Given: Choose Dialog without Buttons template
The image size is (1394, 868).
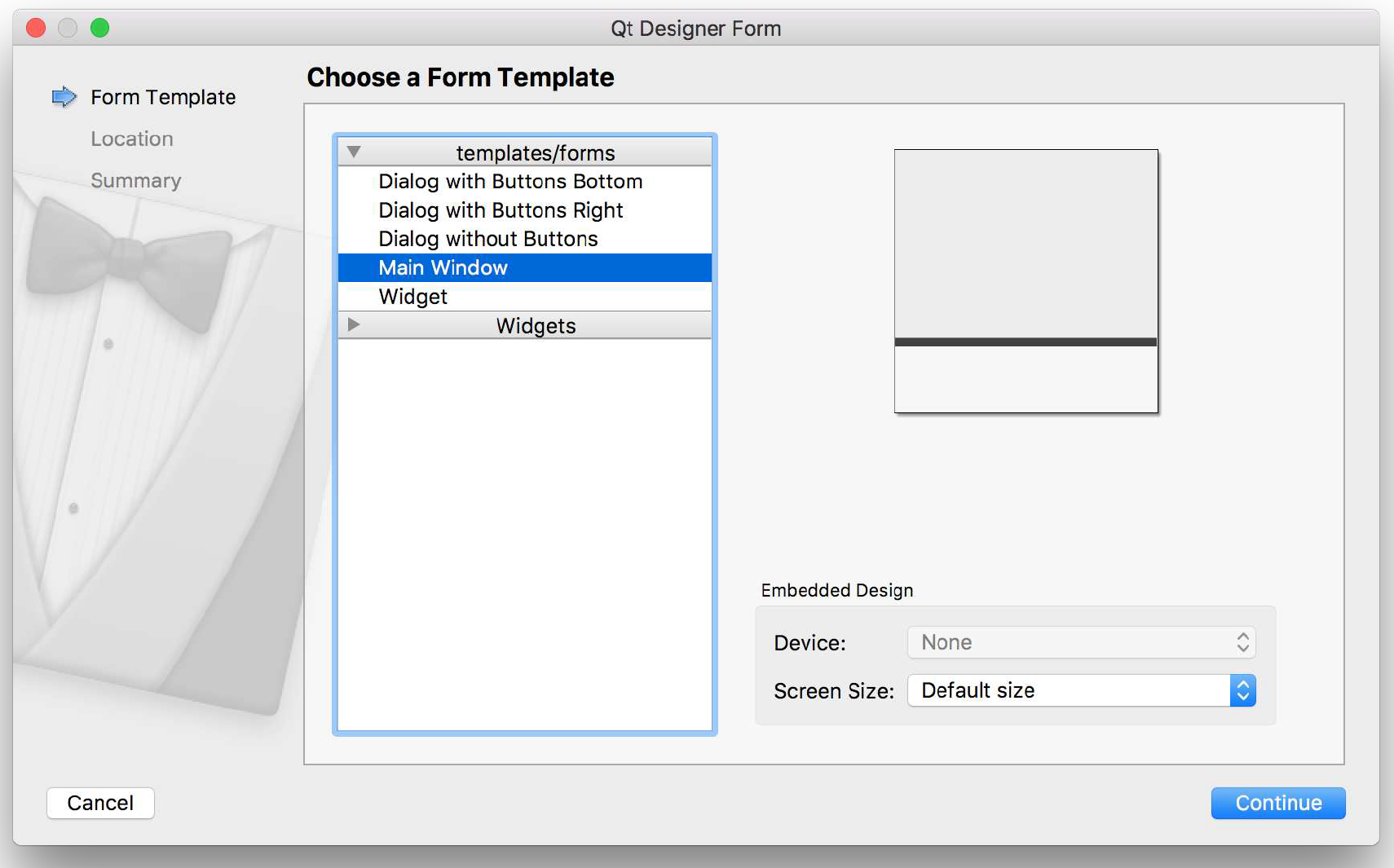Looking at the screenshot, I should [525, 239].
